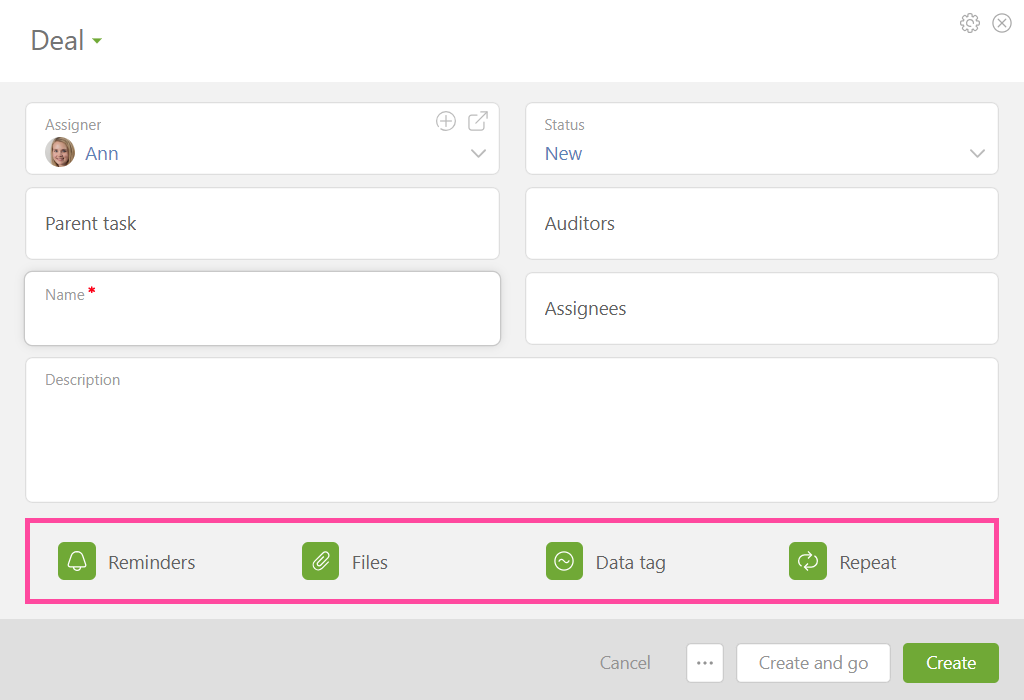Click the plus icon in the Assigner field
Image resolution: width=1024 pixels, height=700 pixels.
pos(446,121)
